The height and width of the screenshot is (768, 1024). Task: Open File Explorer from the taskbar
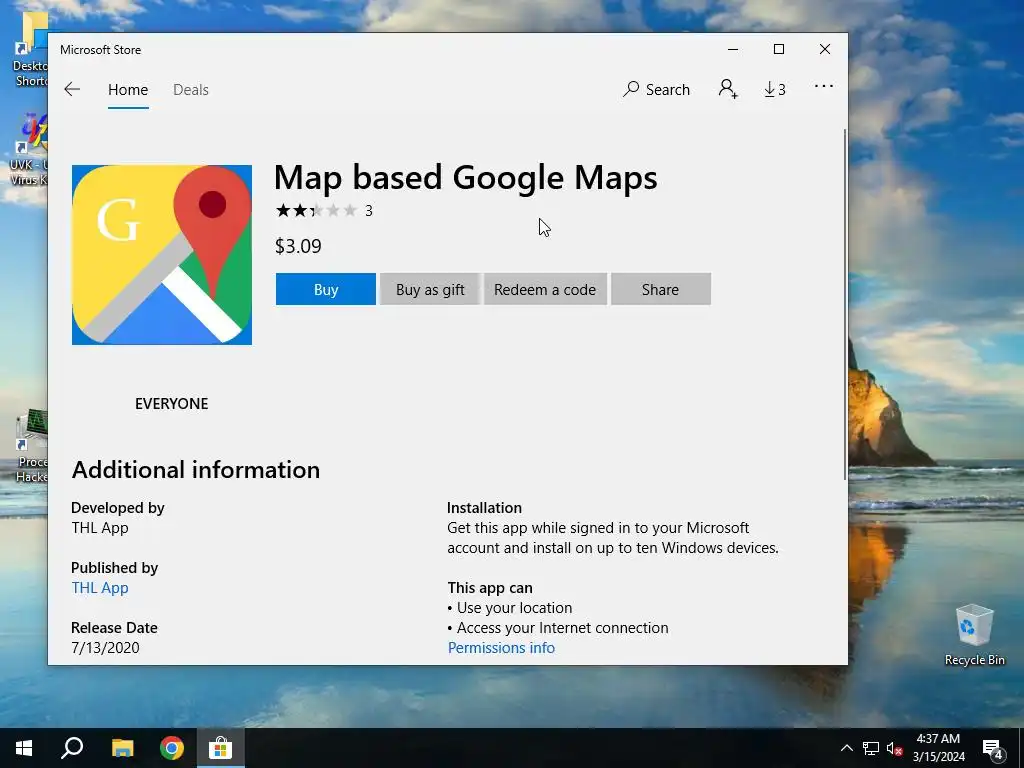pyautogui.click(x=122, y=748)
